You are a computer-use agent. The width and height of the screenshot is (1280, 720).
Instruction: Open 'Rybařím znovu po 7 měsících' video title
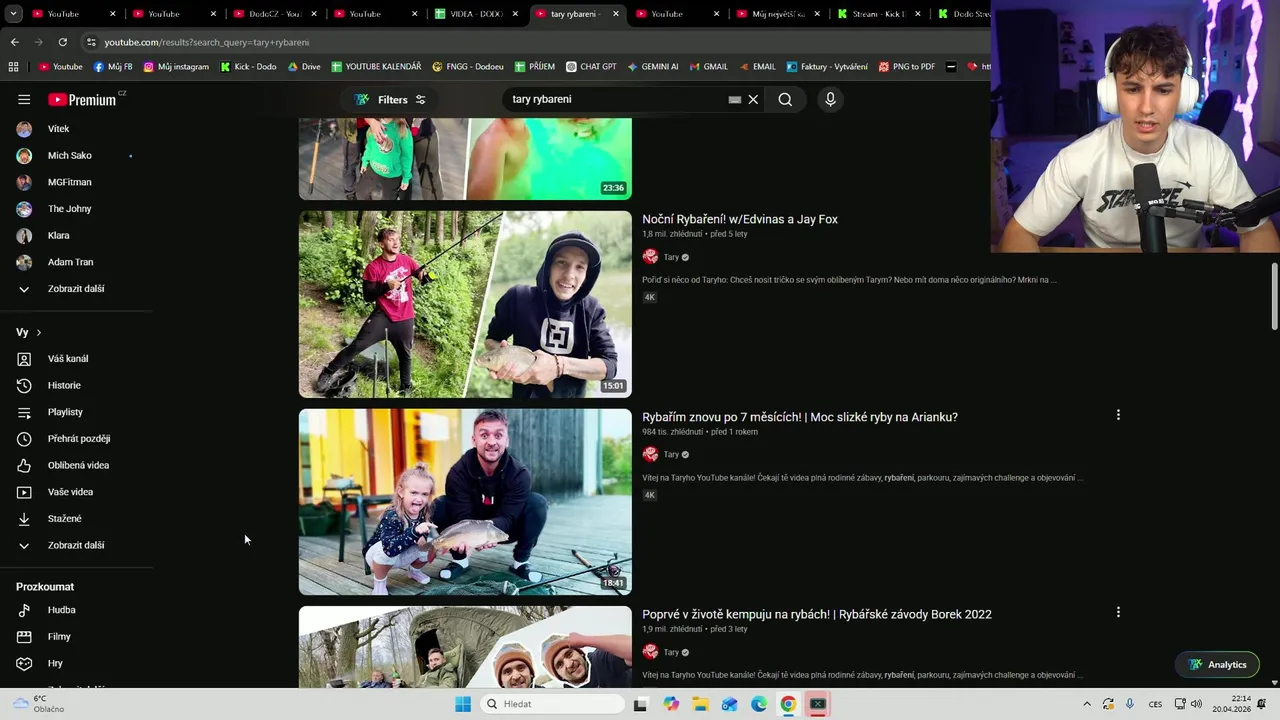[x=800, y=417]
